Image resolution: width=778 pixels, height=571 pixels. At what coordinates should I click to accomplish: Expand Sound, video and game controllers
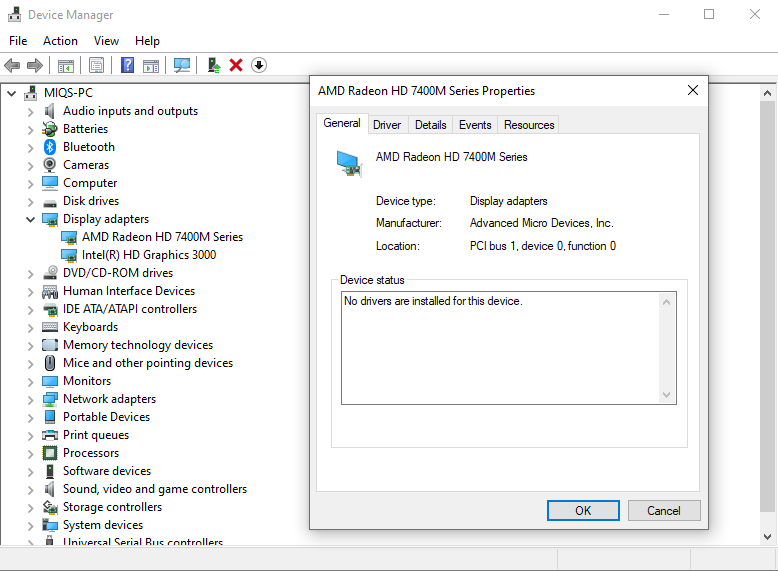click(x=30, y=490)
